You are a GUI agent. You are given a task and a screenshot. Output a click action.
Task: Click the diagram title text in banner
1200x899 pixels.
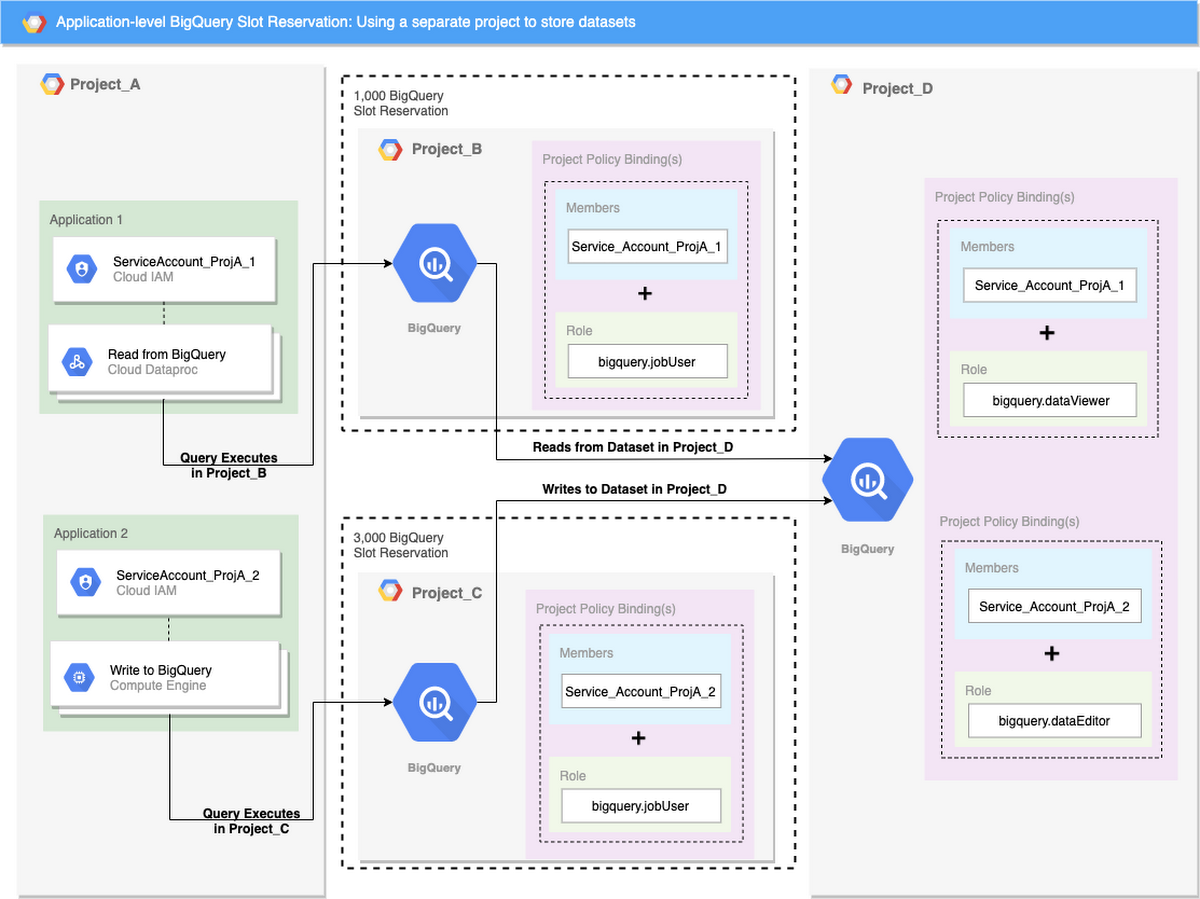point(345,21)
